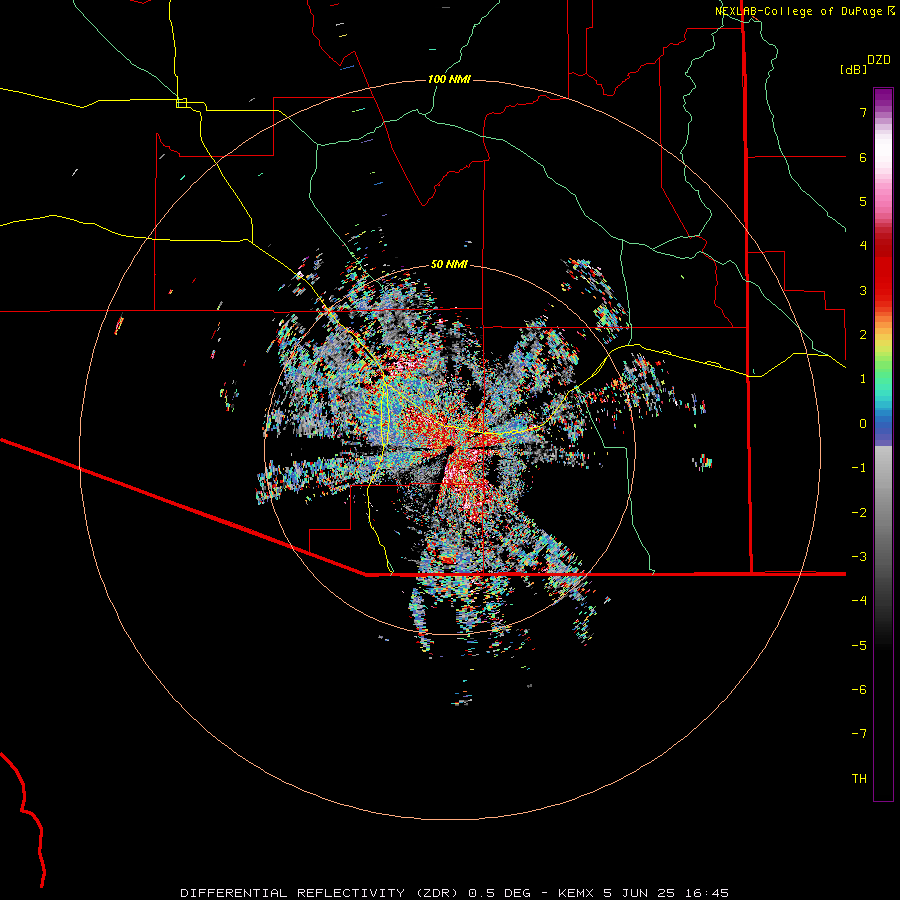The height and width of the screenshot is (900, 900).
Task: Click the -6 value on color scale
Action: coord(859,690)
